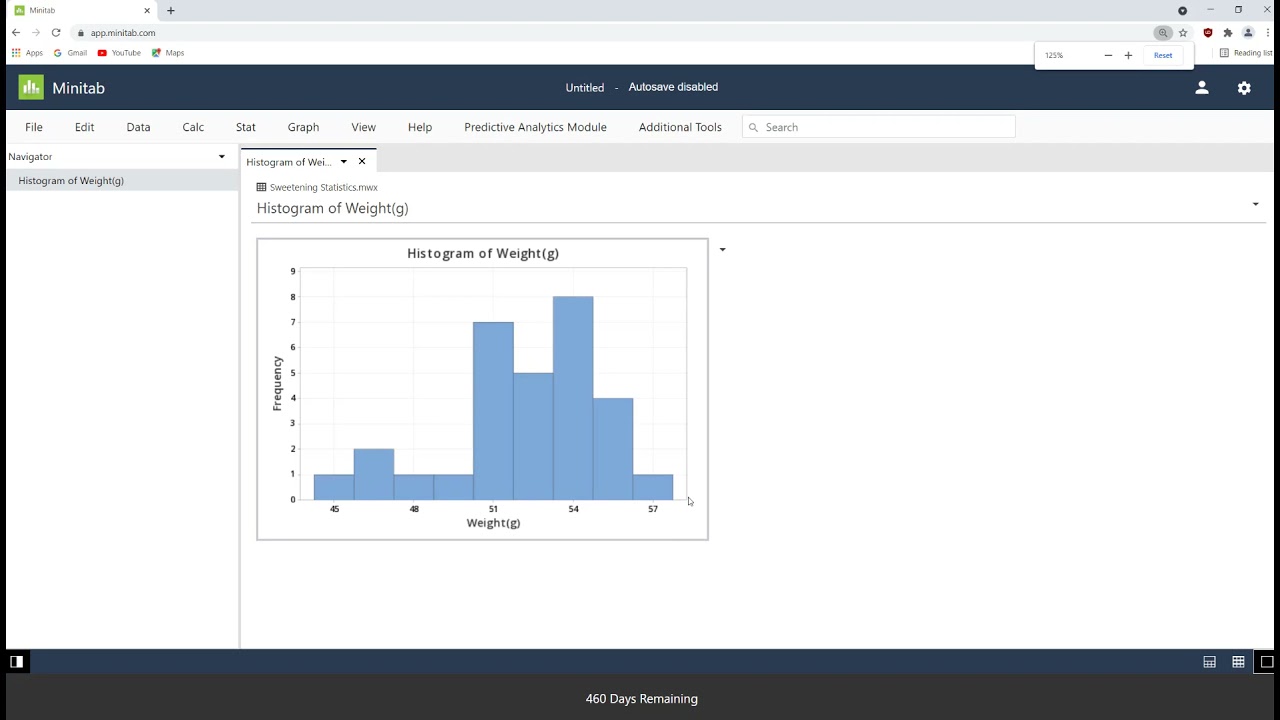Open the user account icon
The image size is (1280, 720).
click(1202, 88)
